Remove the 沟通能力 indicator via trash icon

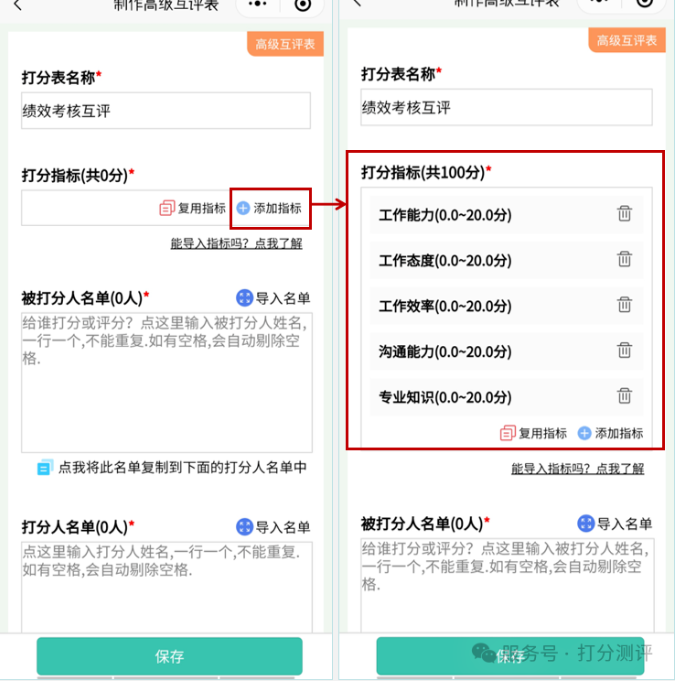point(625,350)
